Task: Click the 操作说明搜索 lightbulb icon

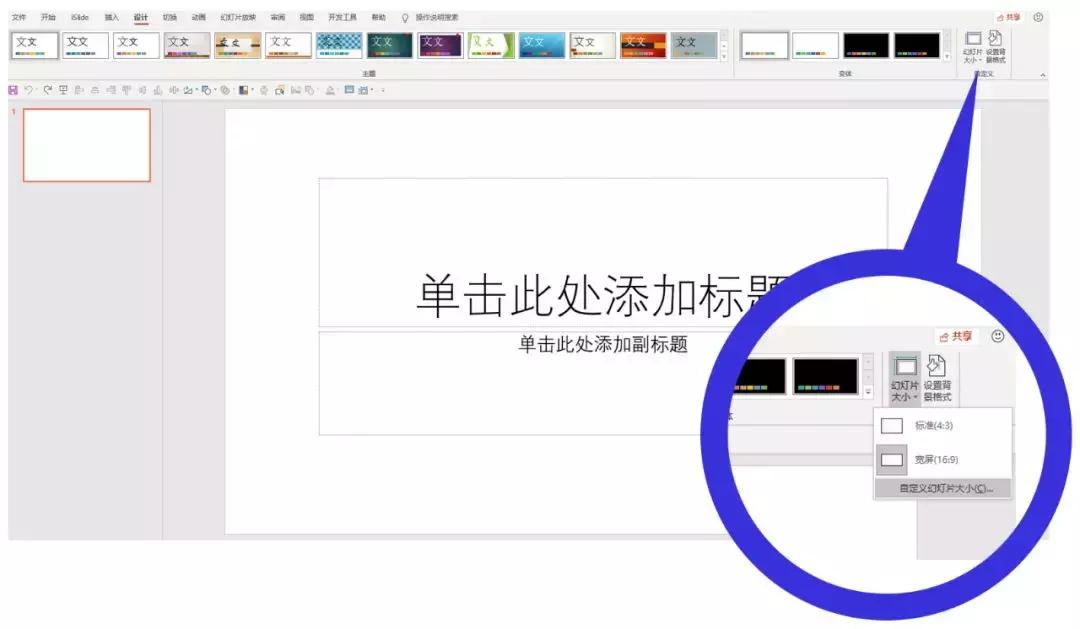Action: coord(403,17)
